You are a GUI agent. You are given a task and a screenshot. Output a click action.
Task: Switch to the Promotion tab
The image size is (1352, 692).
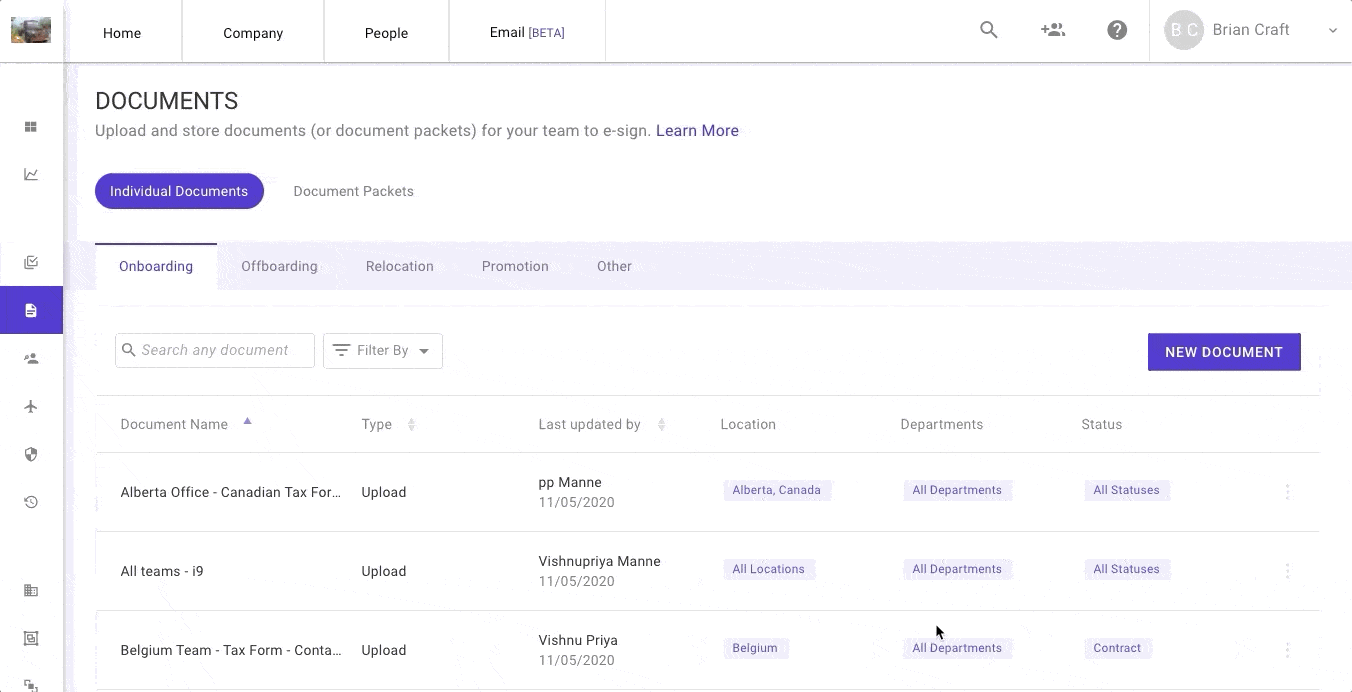click(x=515, y=266)
